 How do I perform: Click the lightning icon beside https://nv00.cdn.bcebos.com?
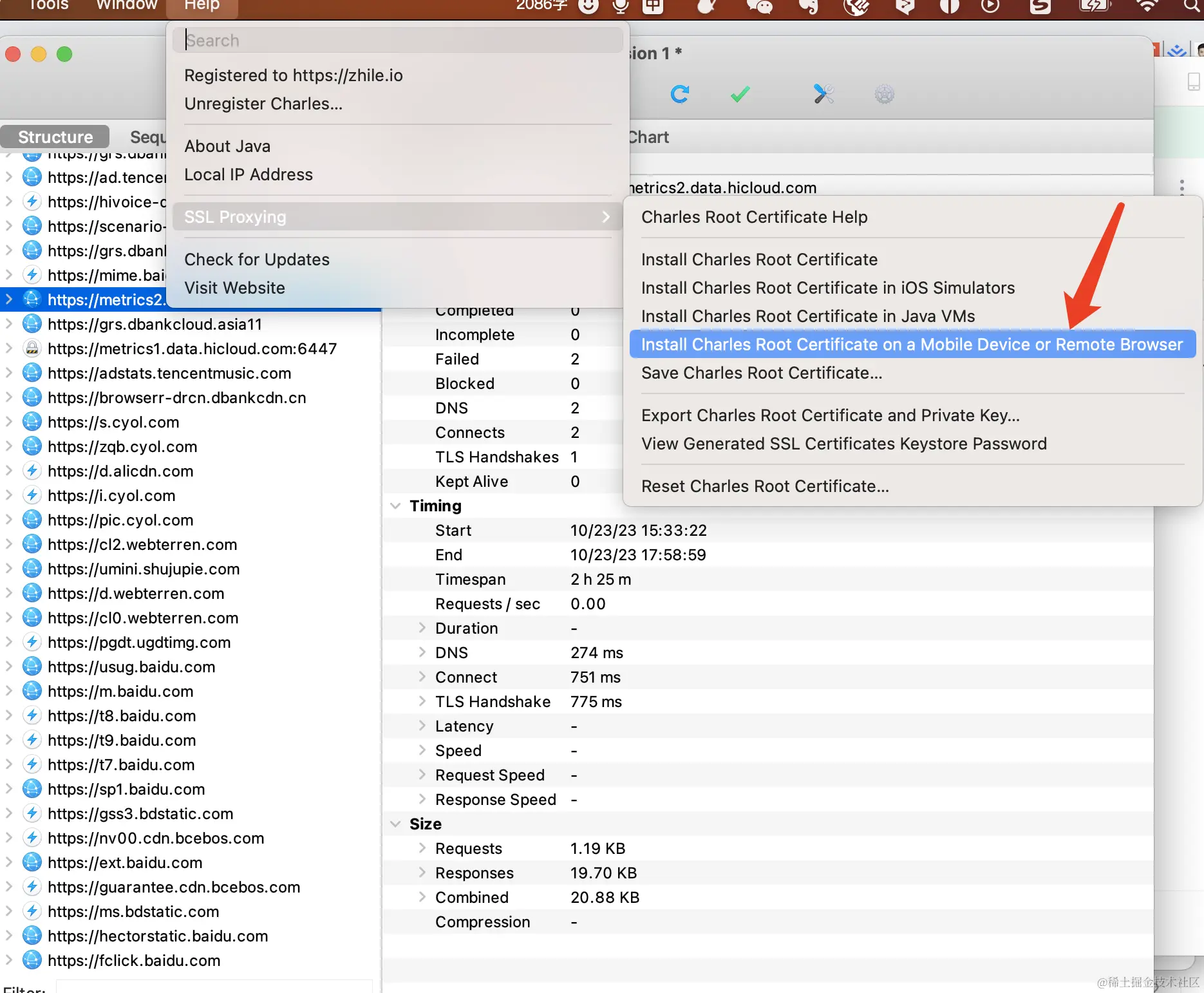(x=32, y=838)
